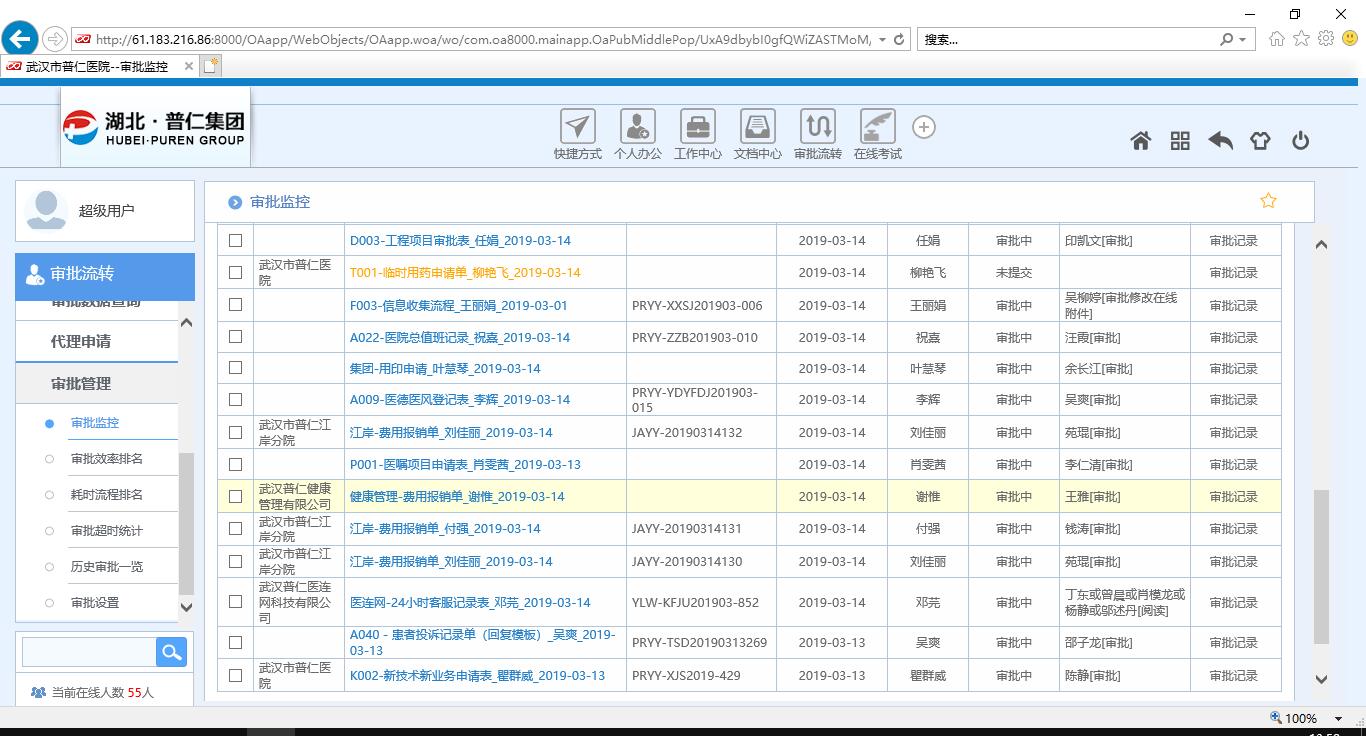Viewport: 1366px width, 736px height.
Task: Open the browser search box dropdown arrow
Action: [1243, 40]
